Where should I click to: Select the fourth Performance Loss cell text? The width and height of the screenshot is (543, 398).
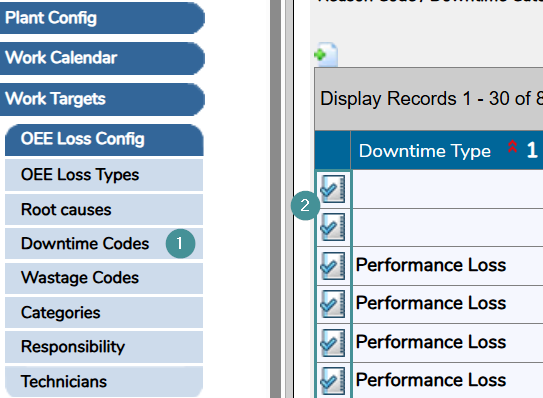[431, 380]
